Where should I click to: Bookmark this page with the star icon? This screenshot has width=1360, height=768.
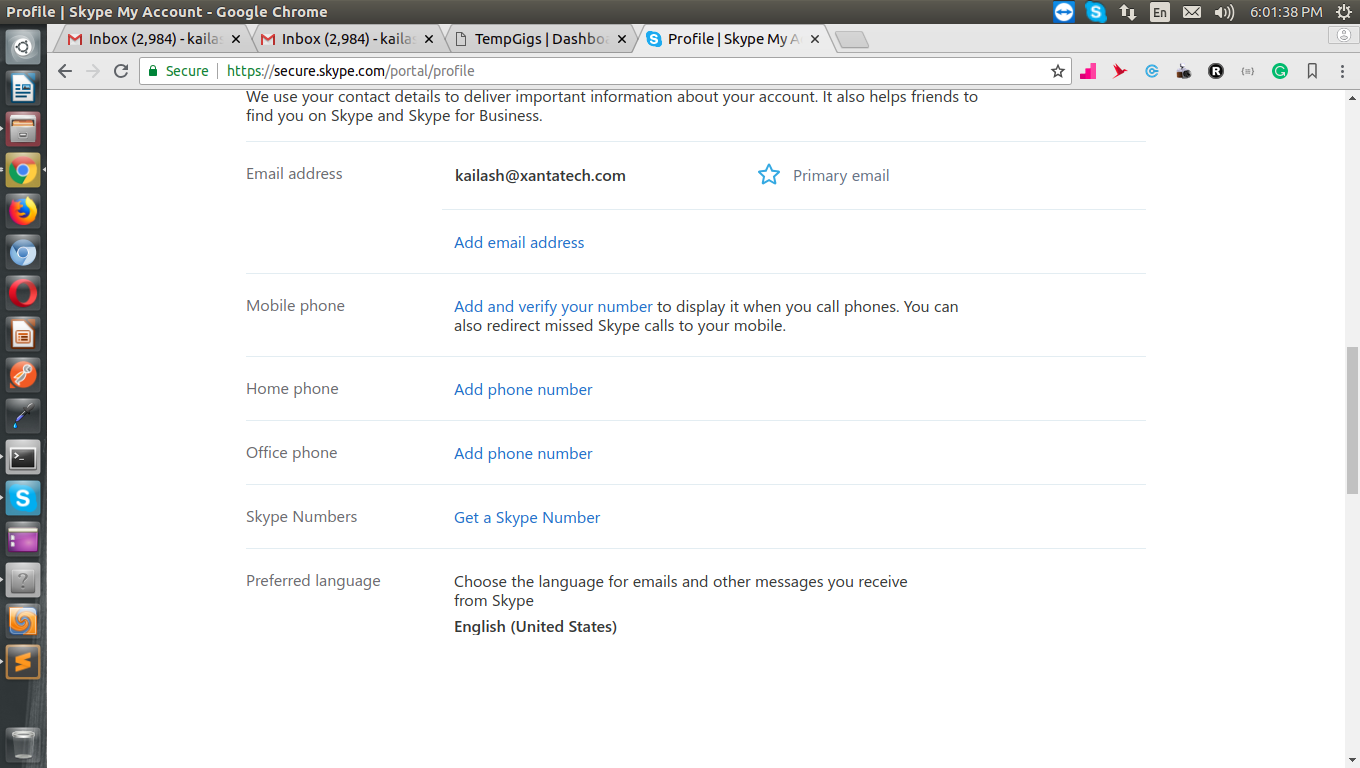point(1058,71)
